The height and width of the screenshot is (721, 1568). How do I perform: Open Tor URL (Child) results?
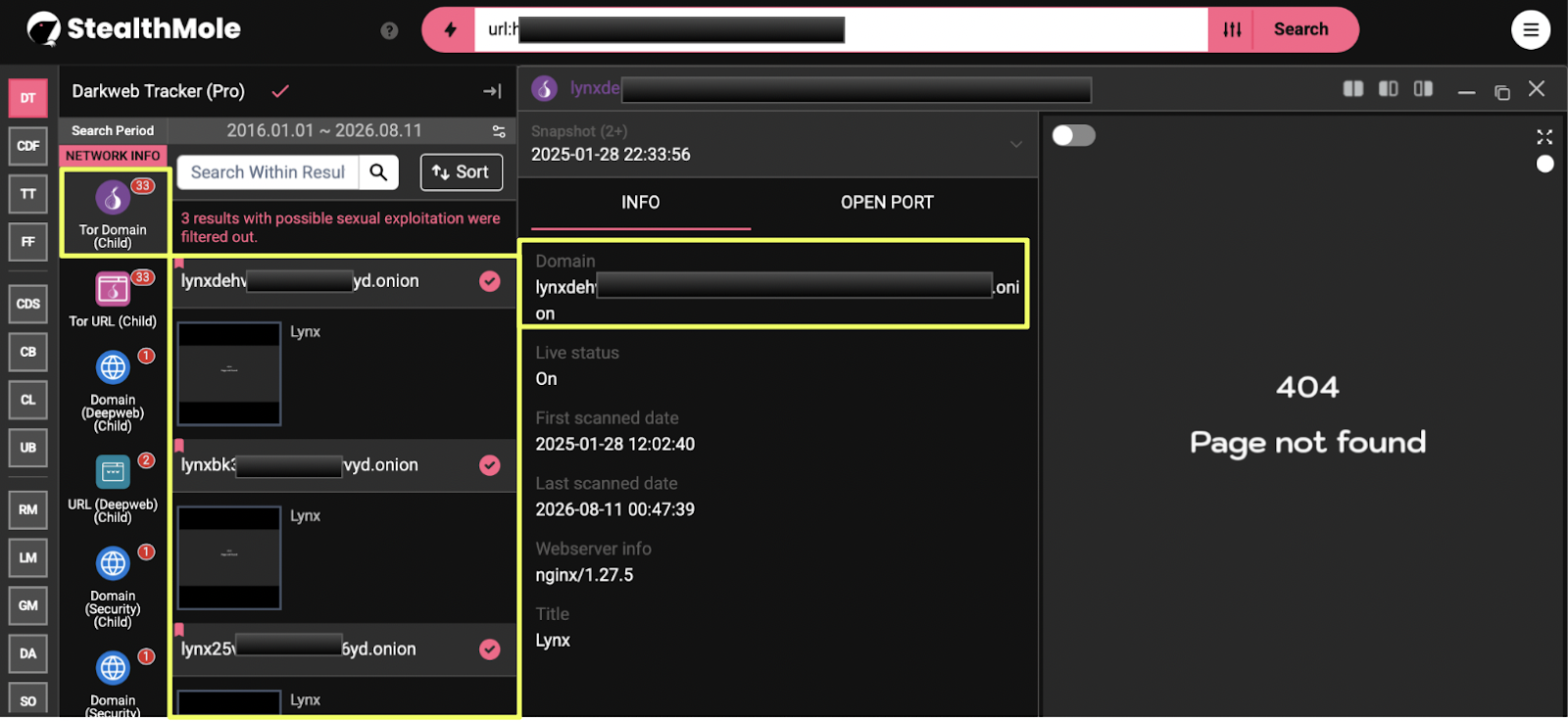coord(114,299)
